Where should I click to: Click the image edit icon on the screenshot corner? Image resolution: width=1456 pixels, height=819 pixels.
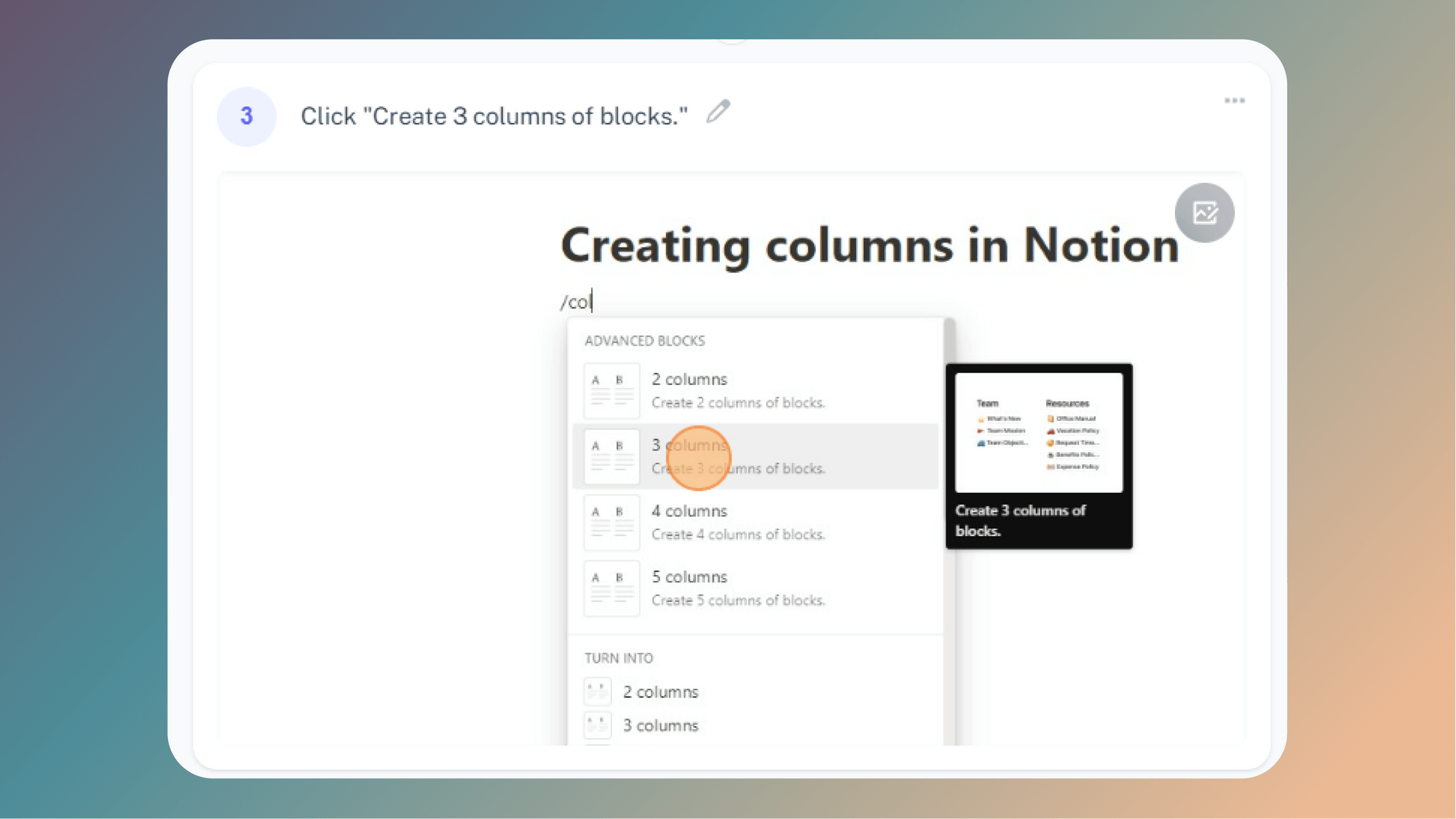click(1205, 212)
